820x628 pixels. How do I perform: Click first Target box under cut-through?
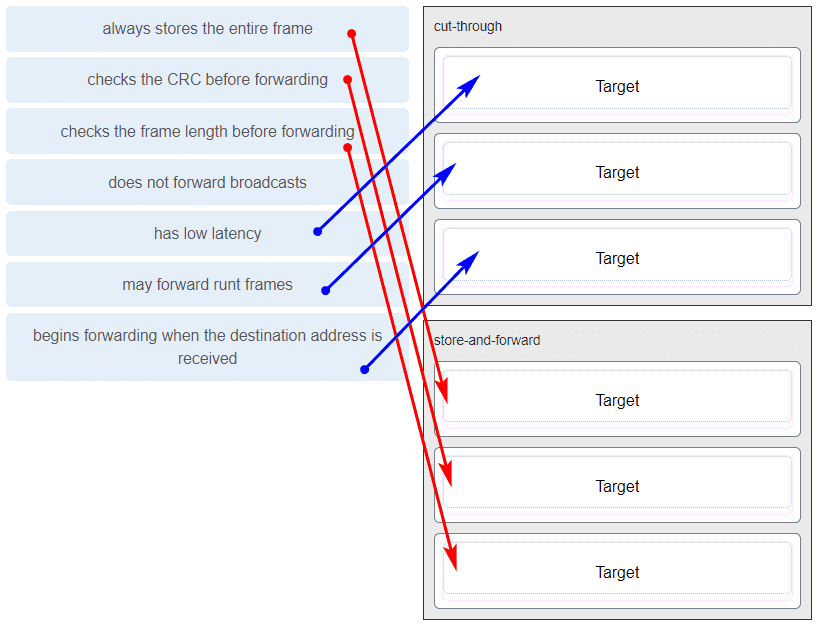click(617, 85)
